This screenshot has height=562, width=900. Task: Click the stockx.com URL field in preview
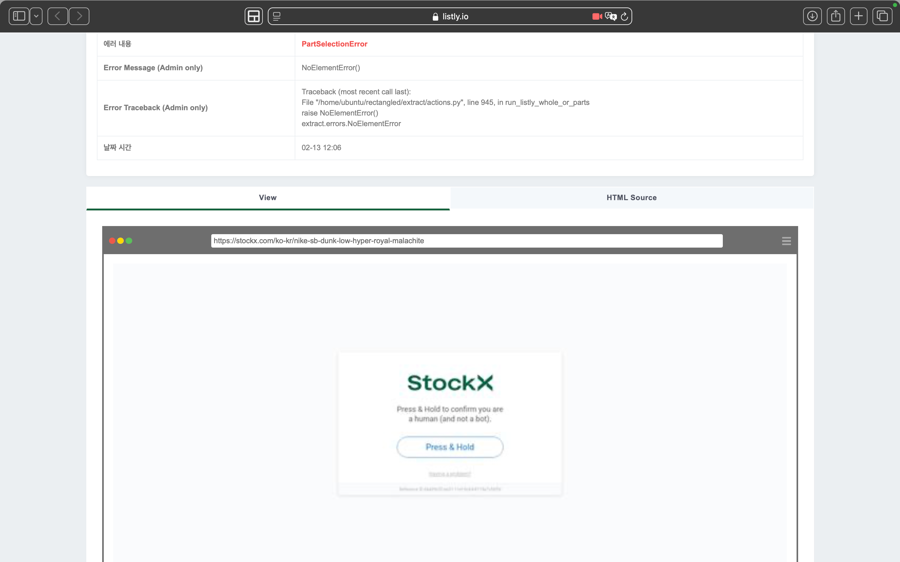click(x=466, y=241)
